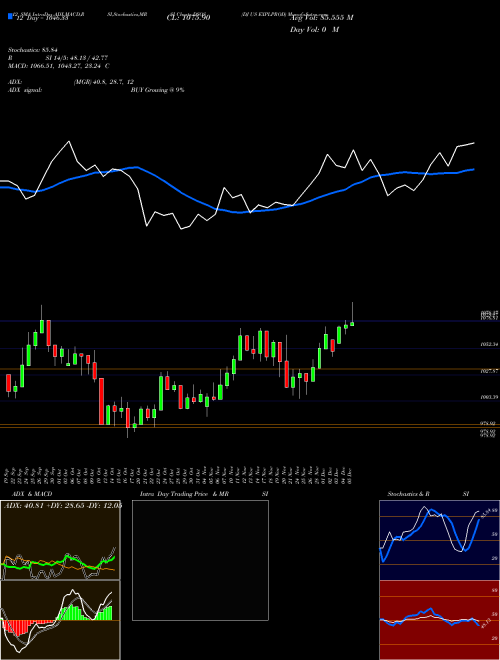Select the MACD: 1066.51, 1043.27, 23.24 line
500x660 pixels.
click(59, 66)
